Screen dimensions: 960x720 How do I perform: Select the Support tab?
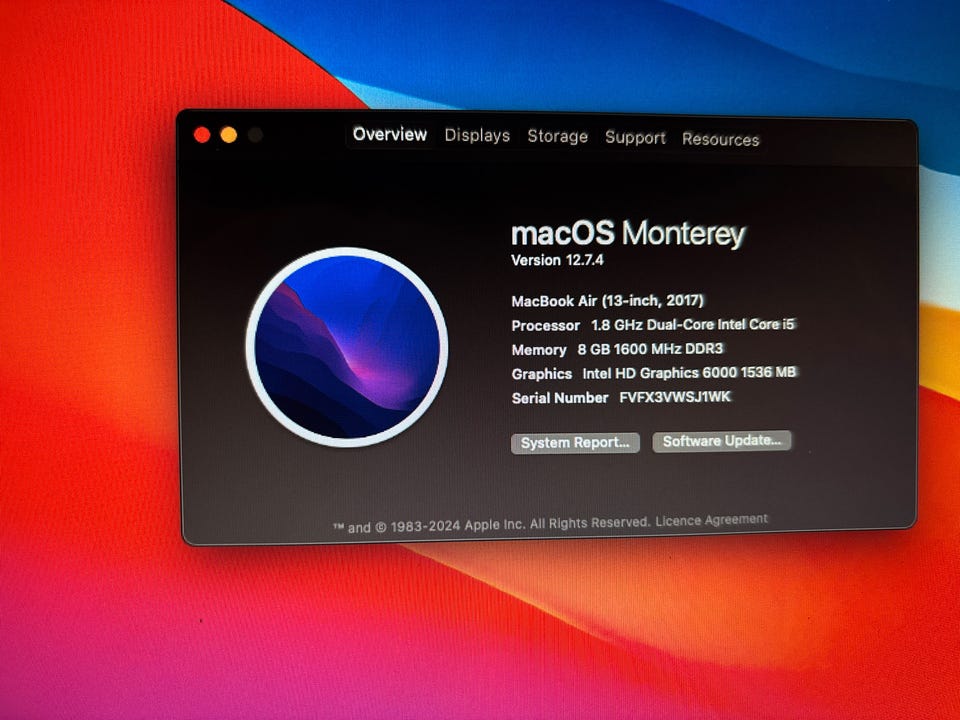tap(635, 138)
